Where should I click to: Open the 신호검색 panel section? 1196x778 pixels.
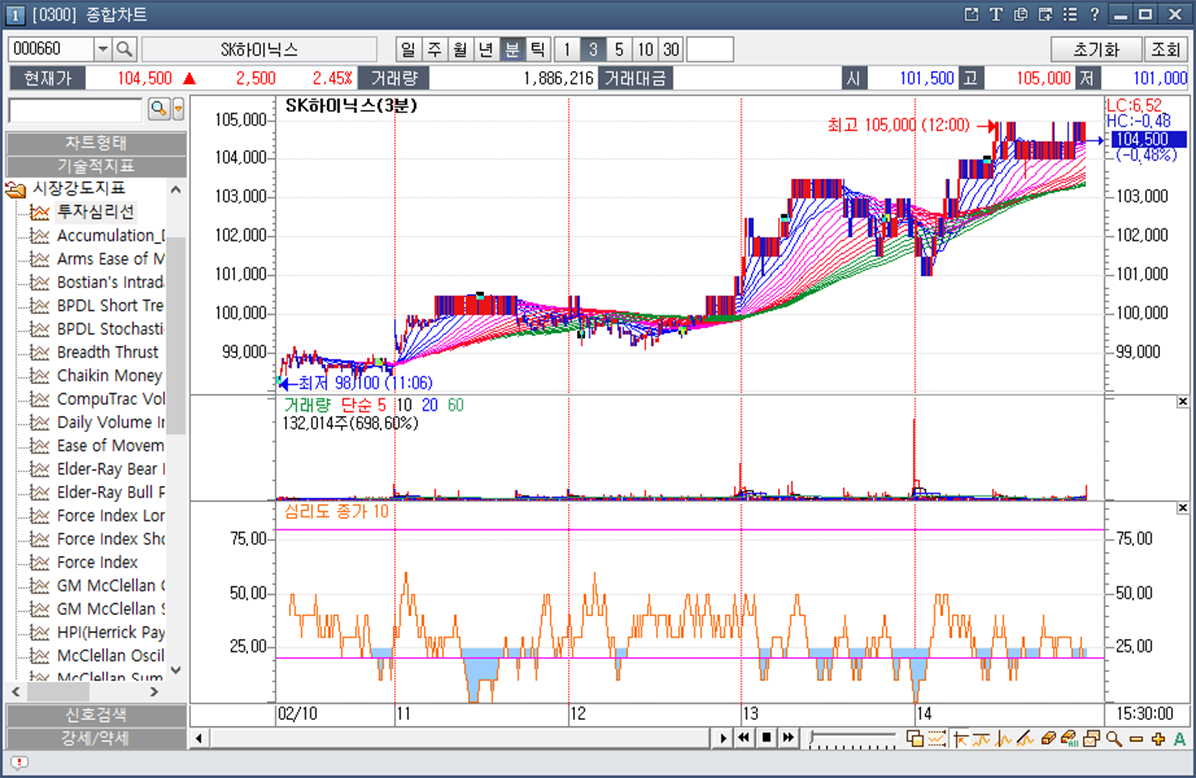point(96,716)
